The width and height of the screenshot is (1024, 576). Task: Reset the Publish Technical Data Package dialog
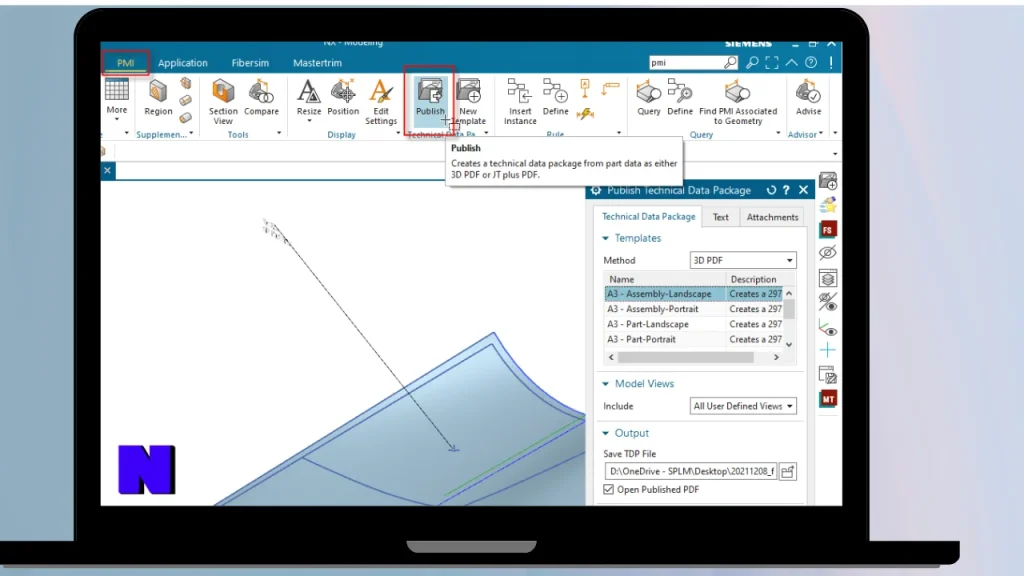click(x=771, y=190)
